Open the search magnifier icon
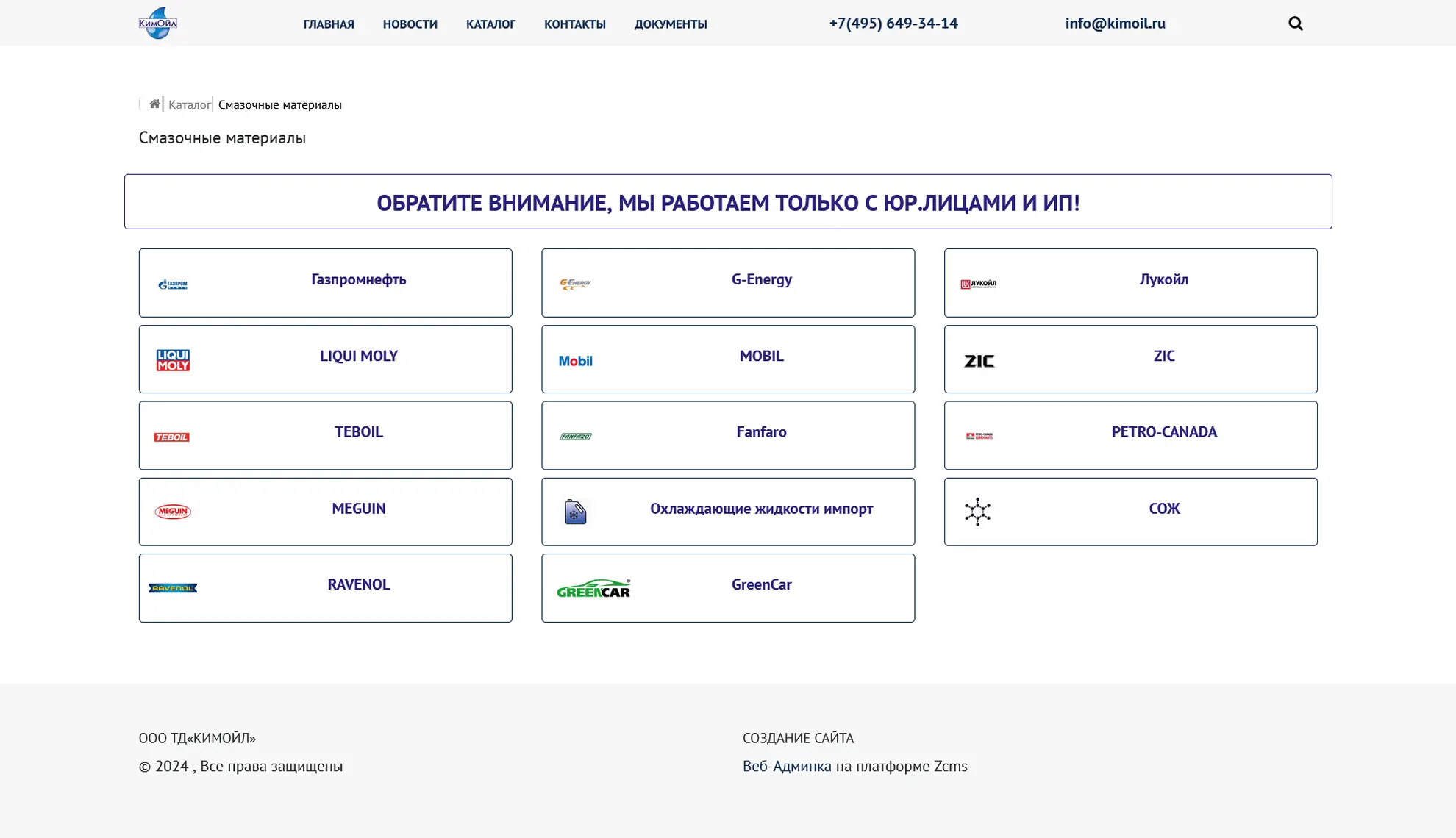This screenshot has height=838, width=1456. click(1295, 24)
